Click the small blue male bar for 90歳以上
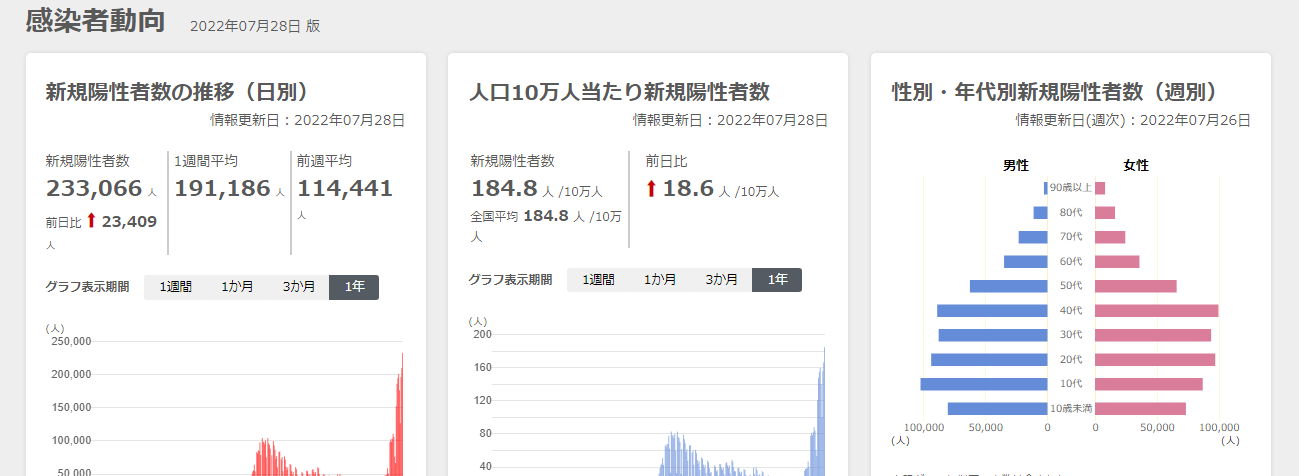The height and width of the screenshot is (476, 1299). coord(1045,188)
